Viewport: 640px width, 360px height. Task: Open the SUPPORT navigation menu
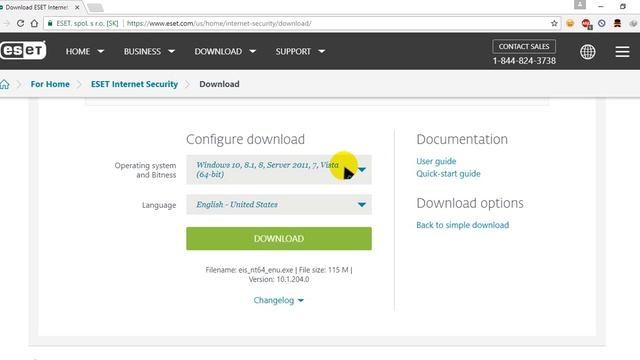(x=300, y=51)
